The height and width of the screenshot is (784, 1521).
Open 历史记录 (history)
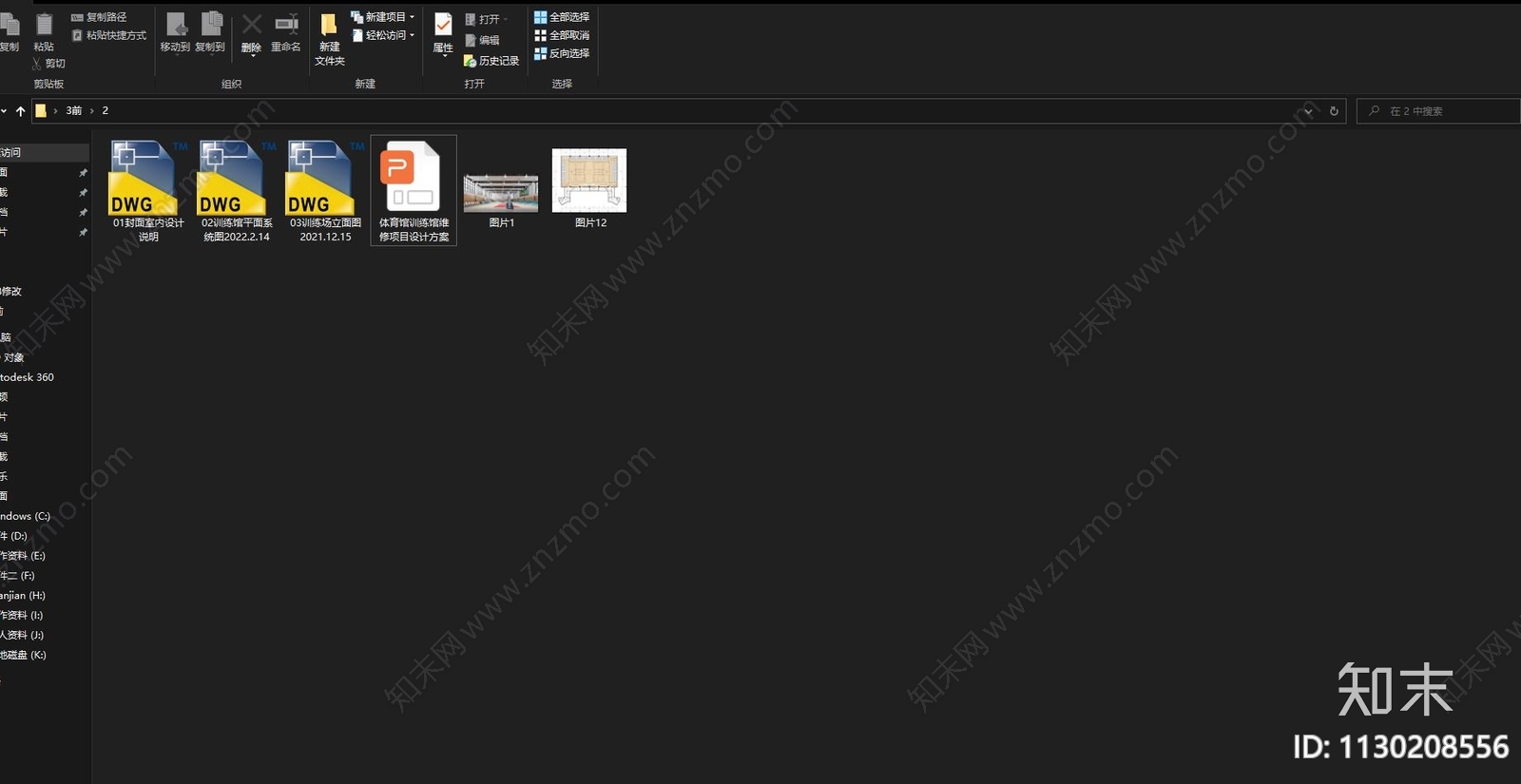[x=491, y=61]
